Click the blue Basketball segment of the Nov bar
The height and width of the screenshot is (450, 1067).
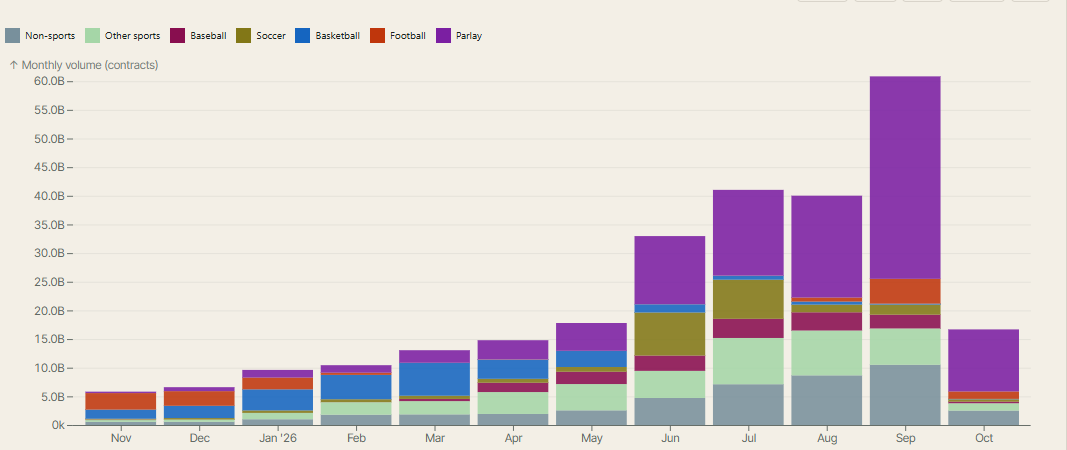click(120, 415)
